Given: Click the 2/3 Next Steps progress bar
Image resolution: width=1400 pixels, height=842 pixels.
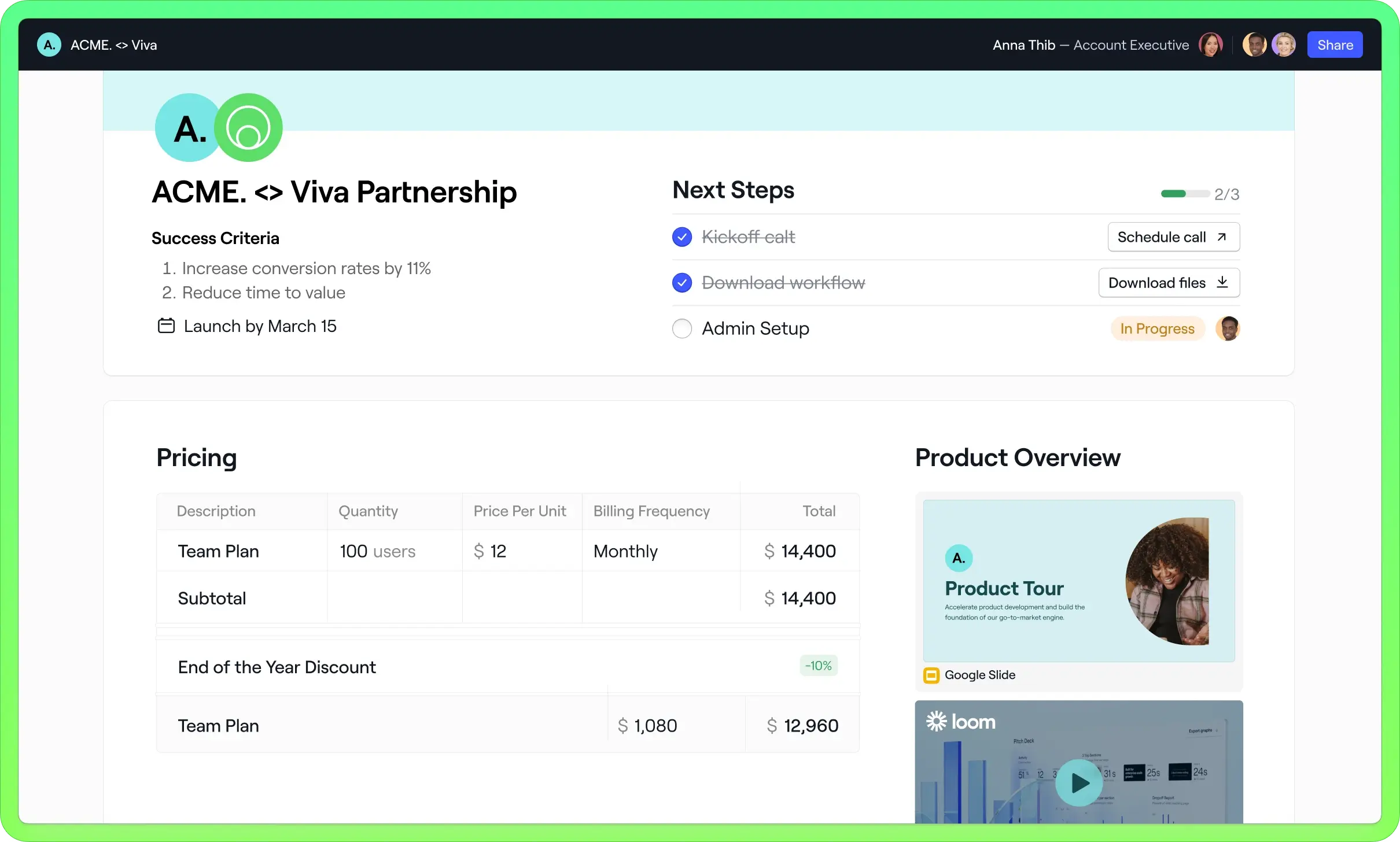Looking at the screenshot, I should (x=1186, y=194).
